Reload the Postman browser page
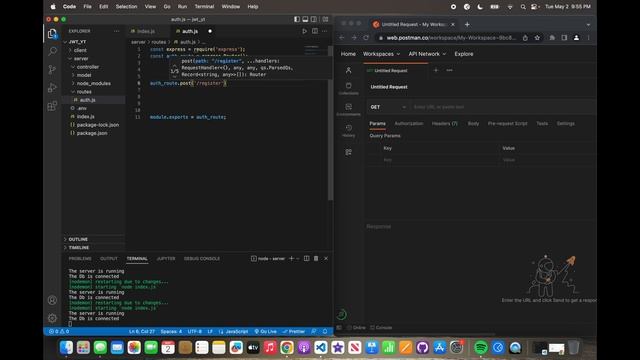Screen dimensions: 640x360 point(366,38)
